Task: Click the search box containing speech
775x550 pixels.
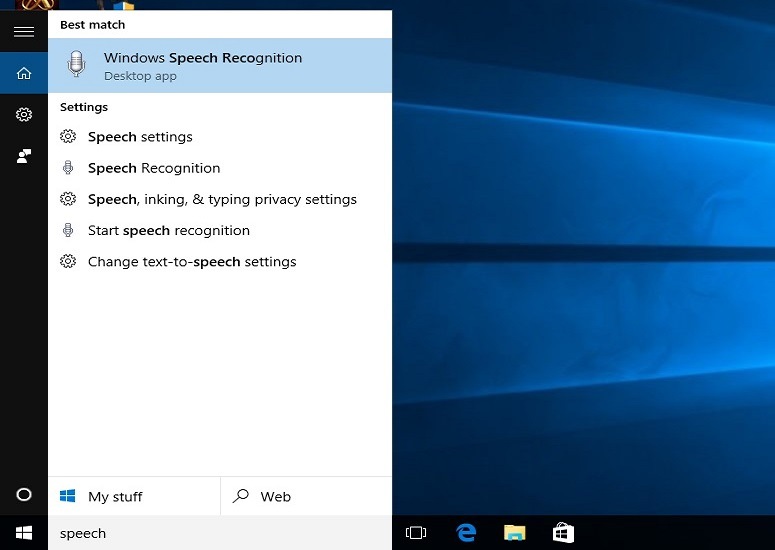Action: pyautogui.click(x=220, y=533)
